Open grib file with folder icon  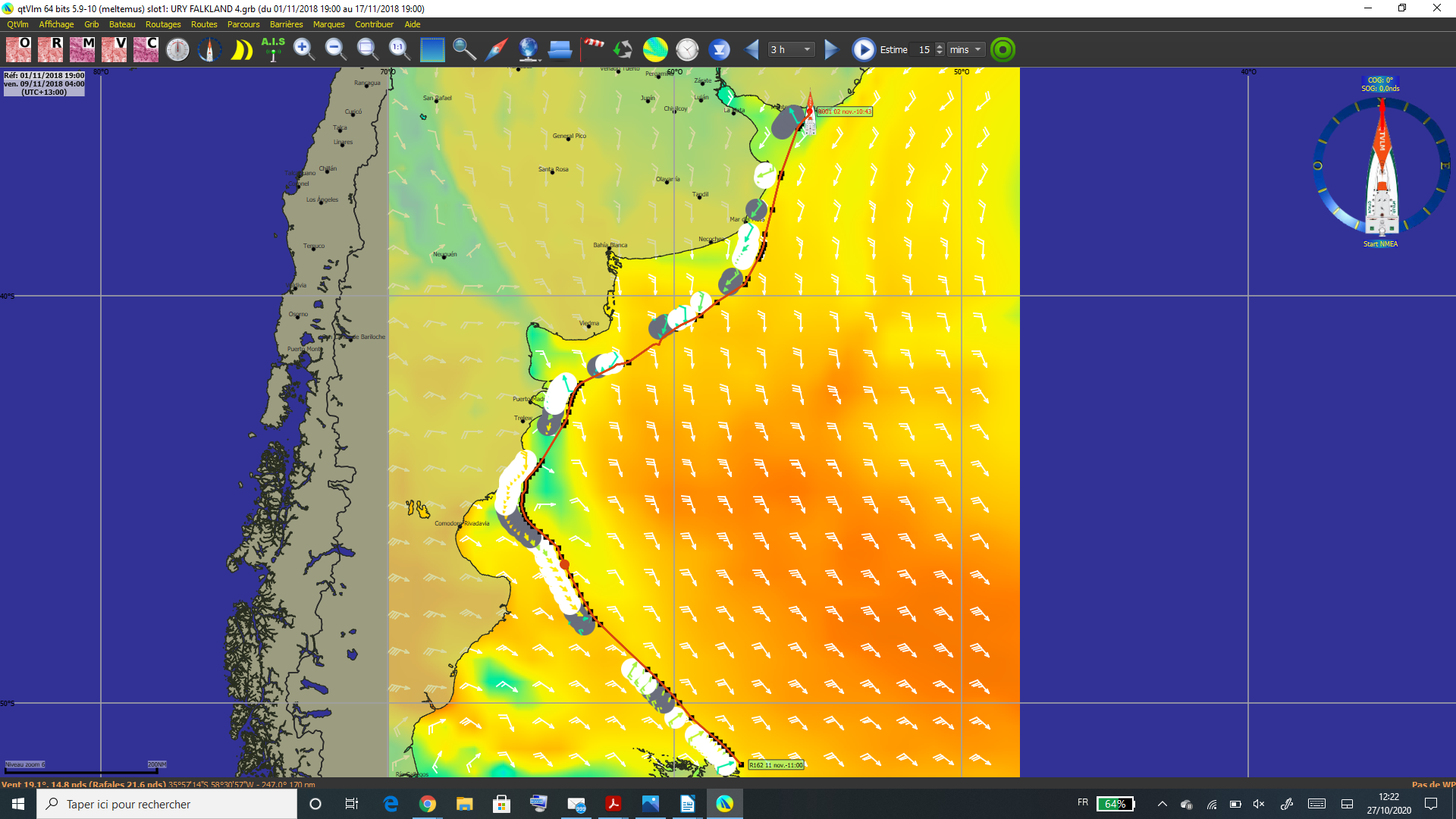point(560,49)
